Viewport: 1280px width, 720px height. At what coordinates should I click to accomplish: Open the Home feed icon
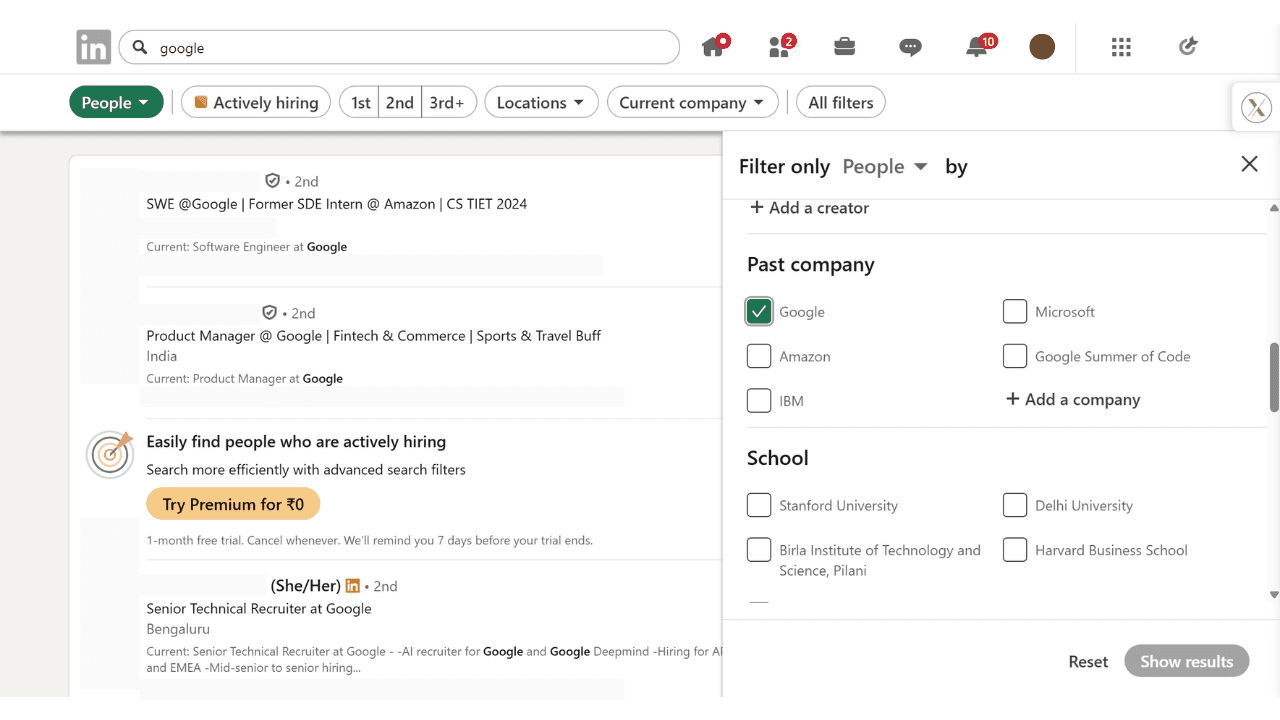point(713,47)
